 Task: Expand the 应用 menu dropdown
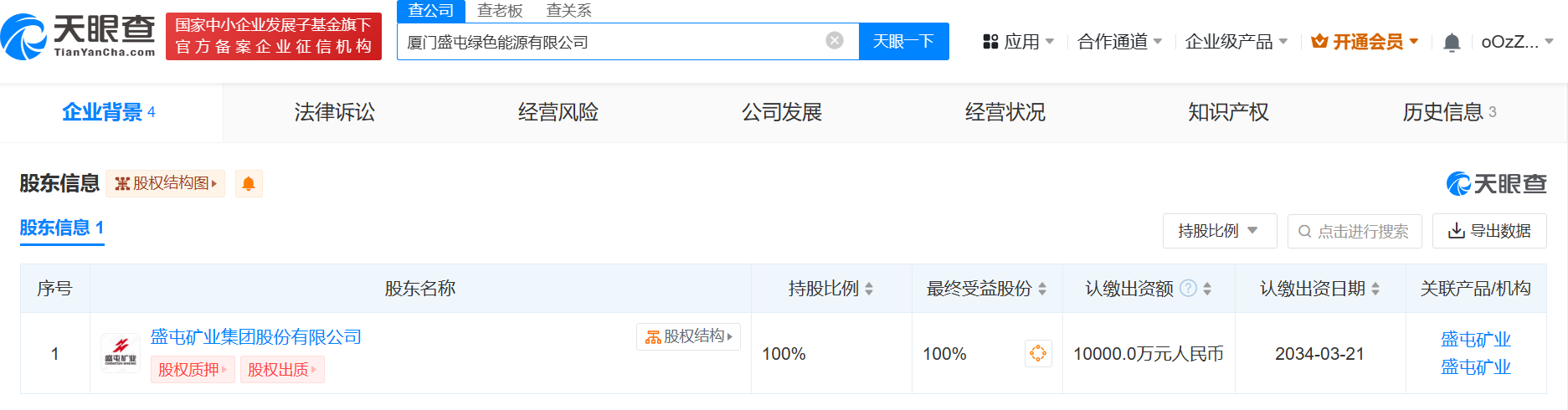point(1018,42)
